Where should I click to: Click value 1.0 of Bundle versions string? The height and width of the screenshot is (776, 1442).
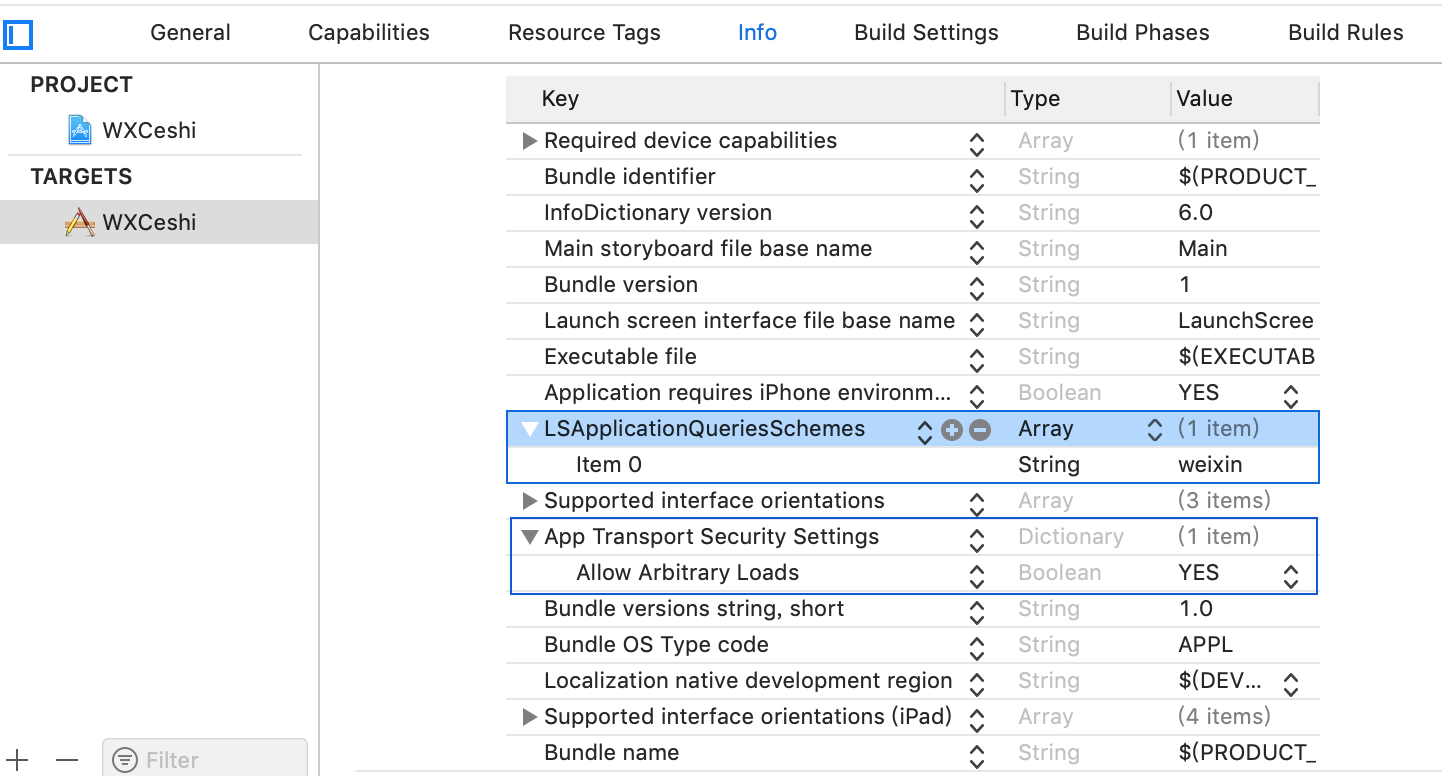coord(1195,609)
